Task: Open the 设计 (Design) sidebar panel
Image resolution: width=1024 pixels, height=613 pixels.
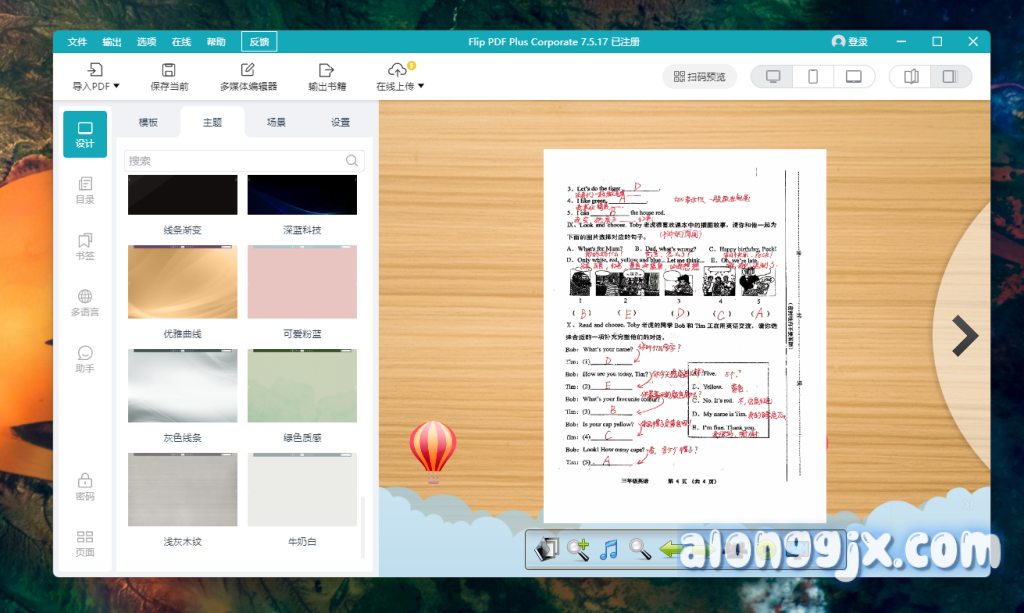Action: click(85, 134)
